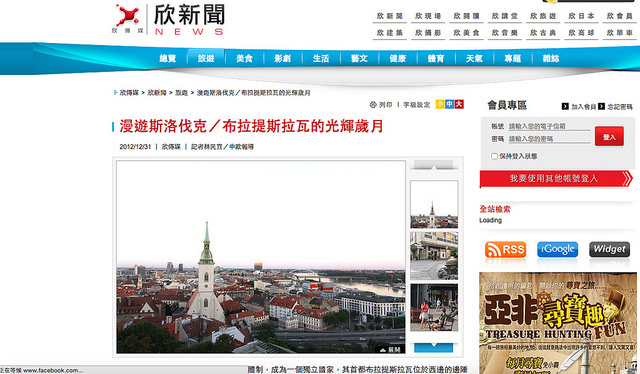
Task: Click the 字級設定 label
Action: (x=416, y=105)
